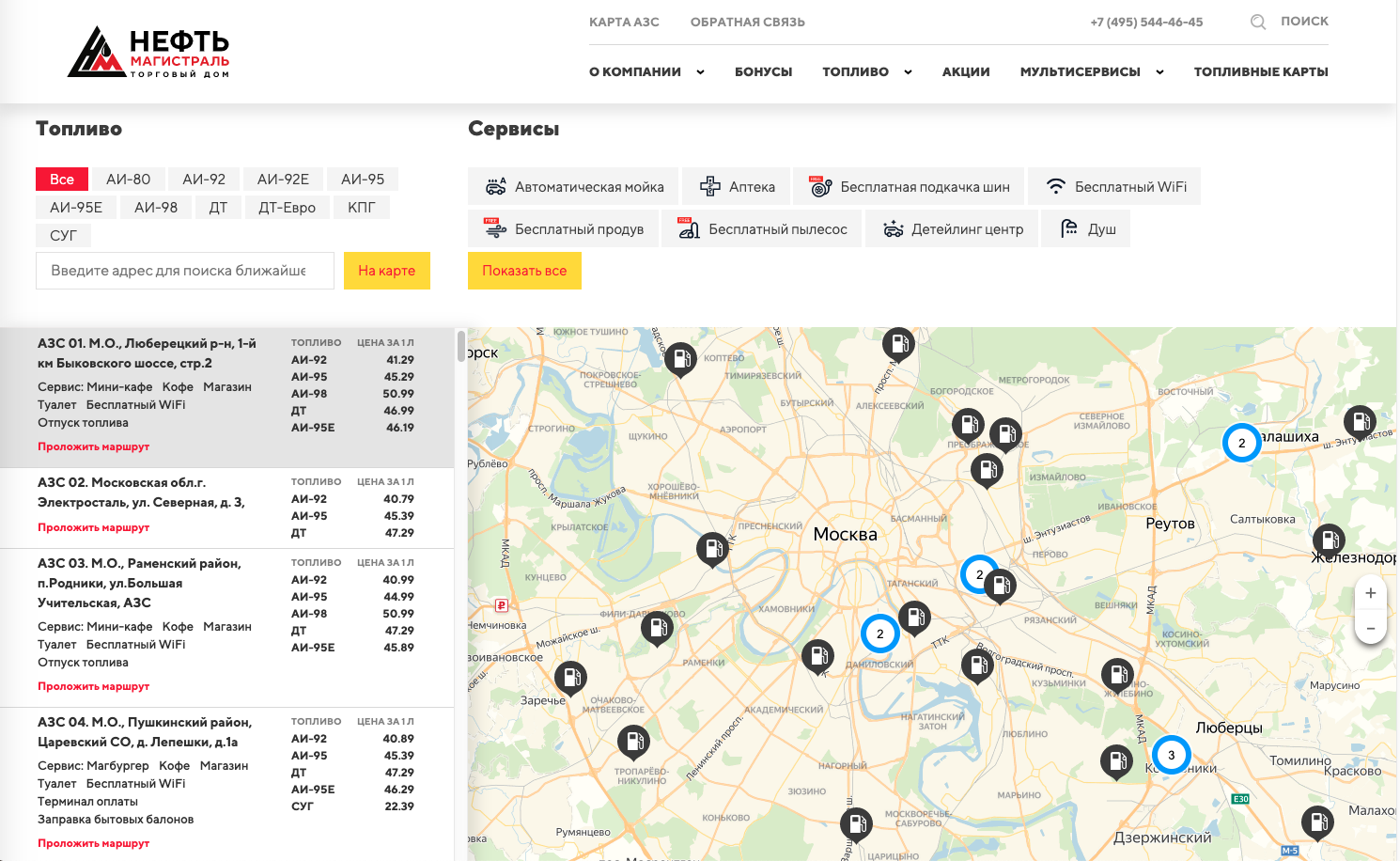
Task: Select fuel station marker near Тропарёво-Никулино
Action: [633, 744]
